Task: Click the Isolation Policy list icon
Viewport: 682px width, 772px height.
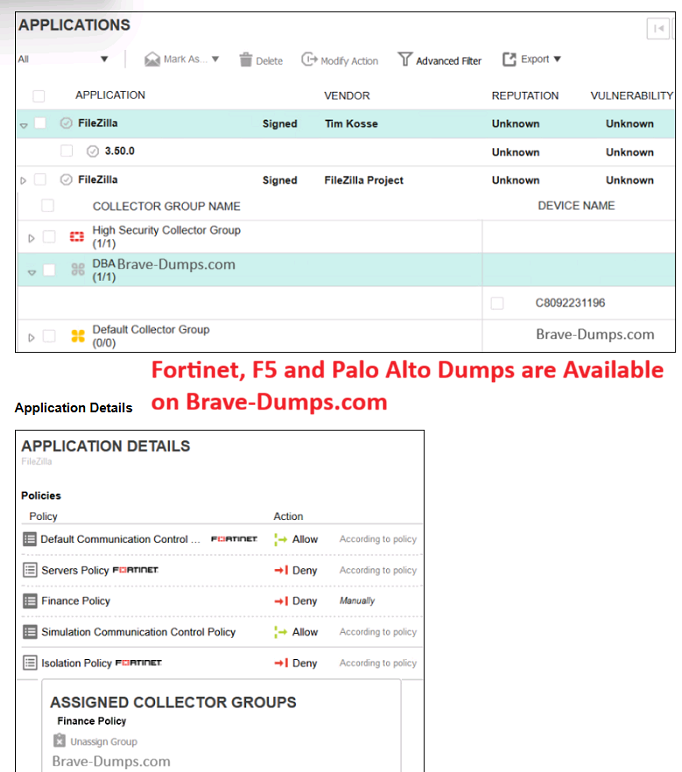Action: (29, 663)
